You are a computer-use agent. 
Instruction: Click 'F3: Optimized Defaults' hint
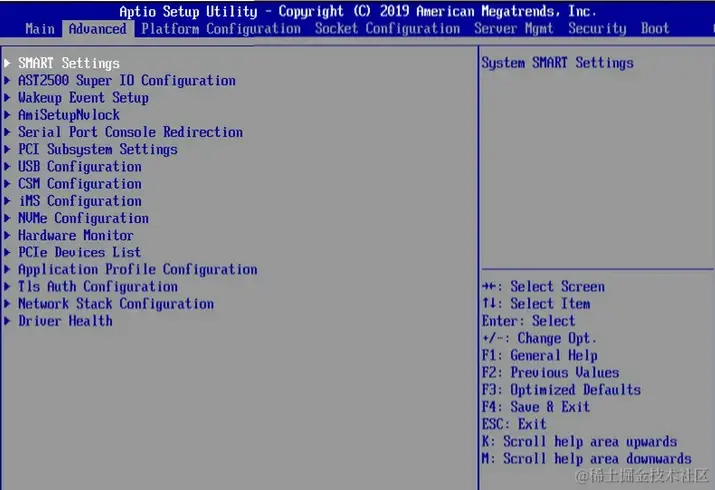(561, 390)
